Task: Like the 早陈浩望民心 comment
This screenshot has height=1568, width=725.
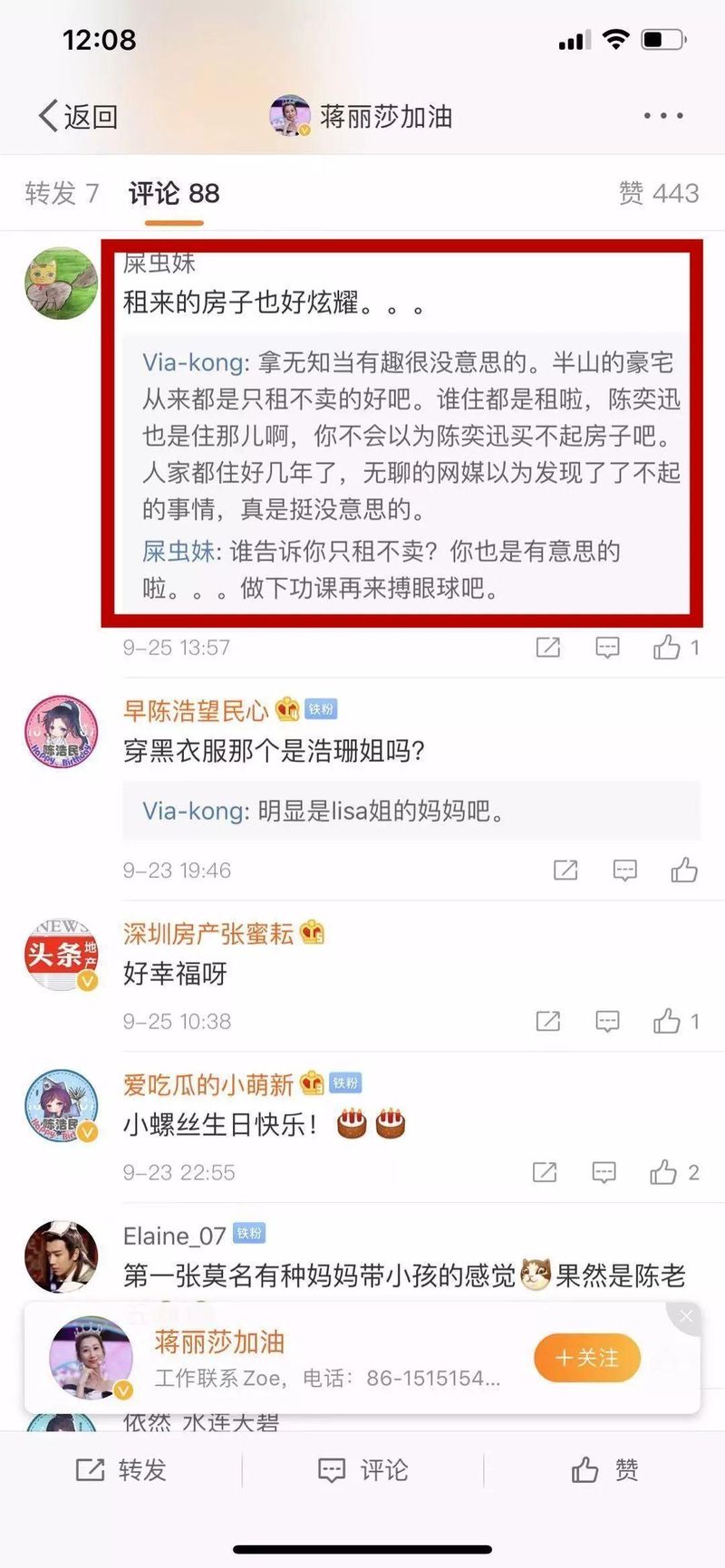Action: click(684, 870)
